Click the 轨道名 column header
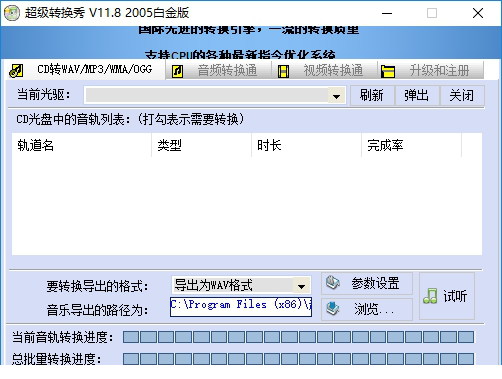This screenshot has height=379, width=502. pyautogui.click(x=82, y=145)
